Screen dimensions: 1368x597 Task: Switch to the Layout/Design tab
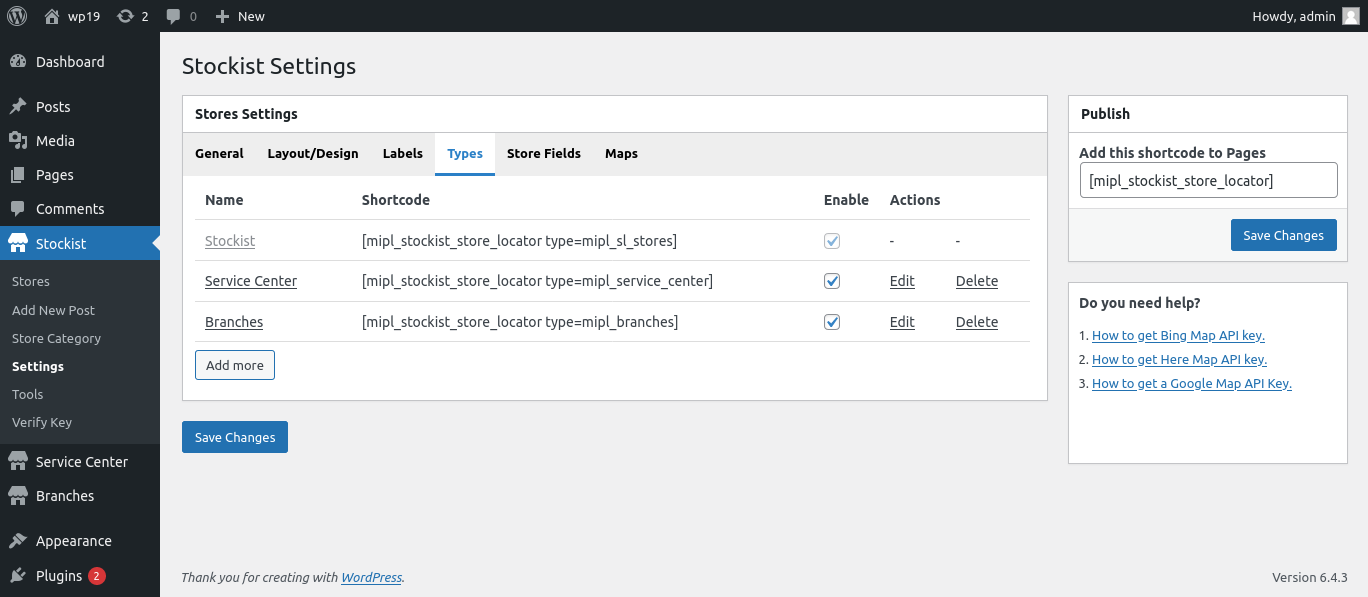pyautogui.click(x=312, y=154)
